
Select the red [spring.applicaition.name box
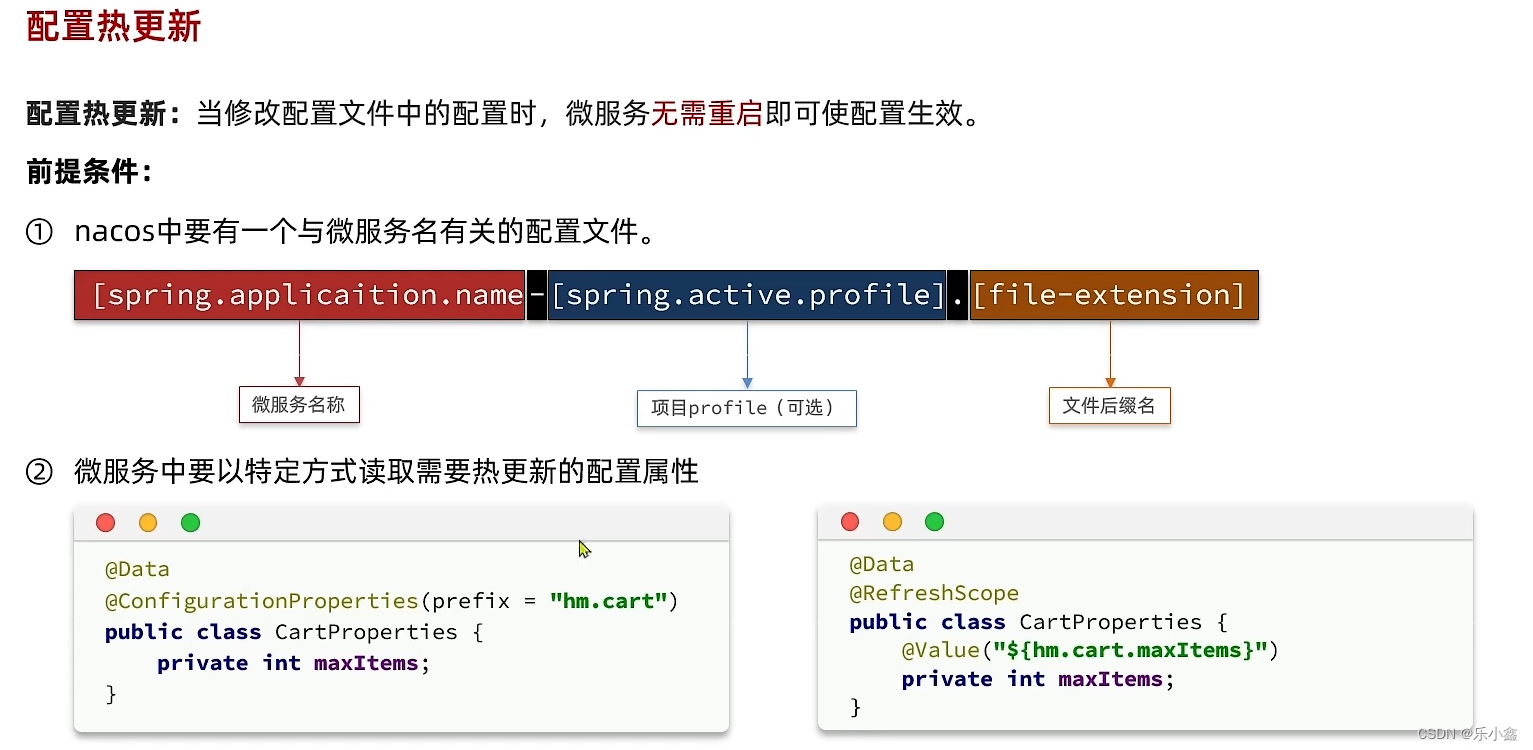click(300, 295)
